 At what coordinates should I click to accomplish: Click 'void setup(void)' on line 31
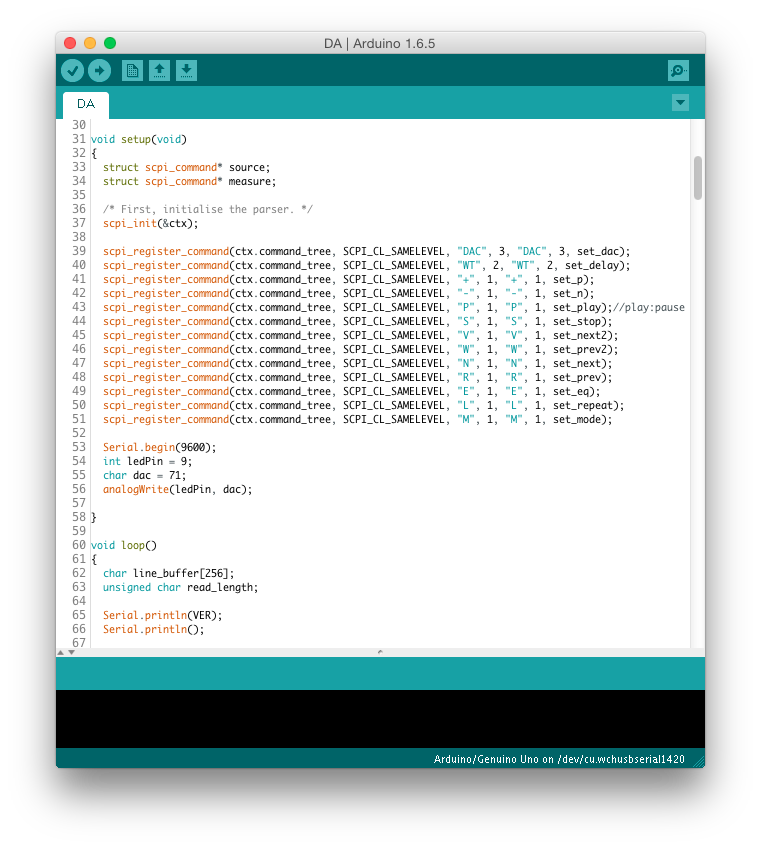coord(139,140)
